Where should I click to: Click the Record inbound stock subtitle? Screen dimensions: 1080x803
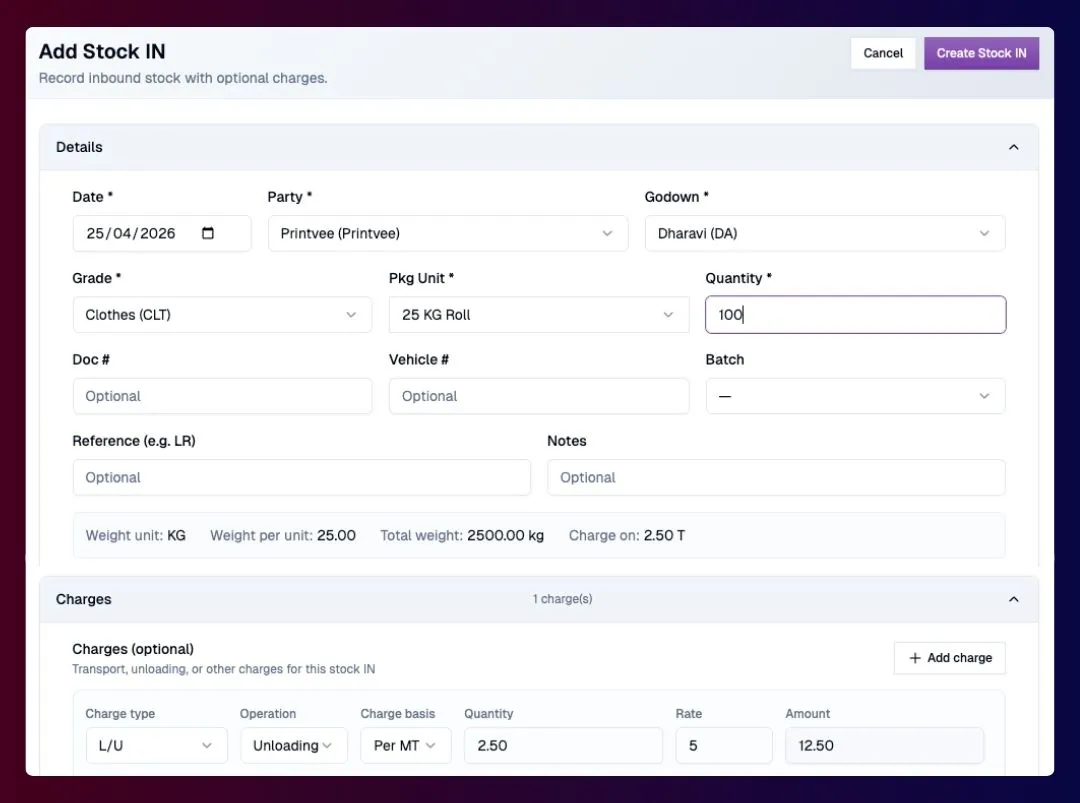(183, 79)
